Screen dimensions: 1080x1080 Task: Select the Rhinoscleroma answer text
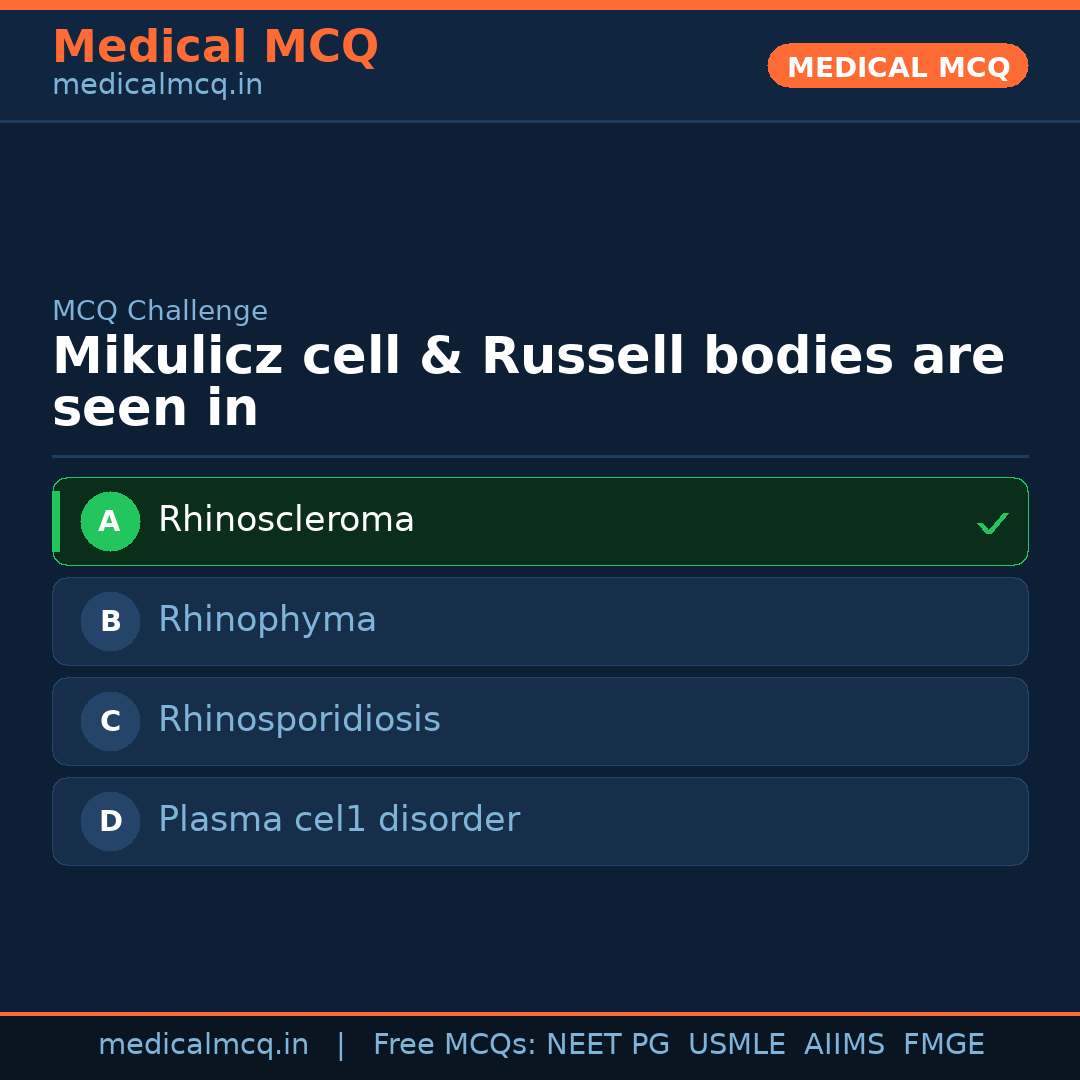[x=286, y=520]
